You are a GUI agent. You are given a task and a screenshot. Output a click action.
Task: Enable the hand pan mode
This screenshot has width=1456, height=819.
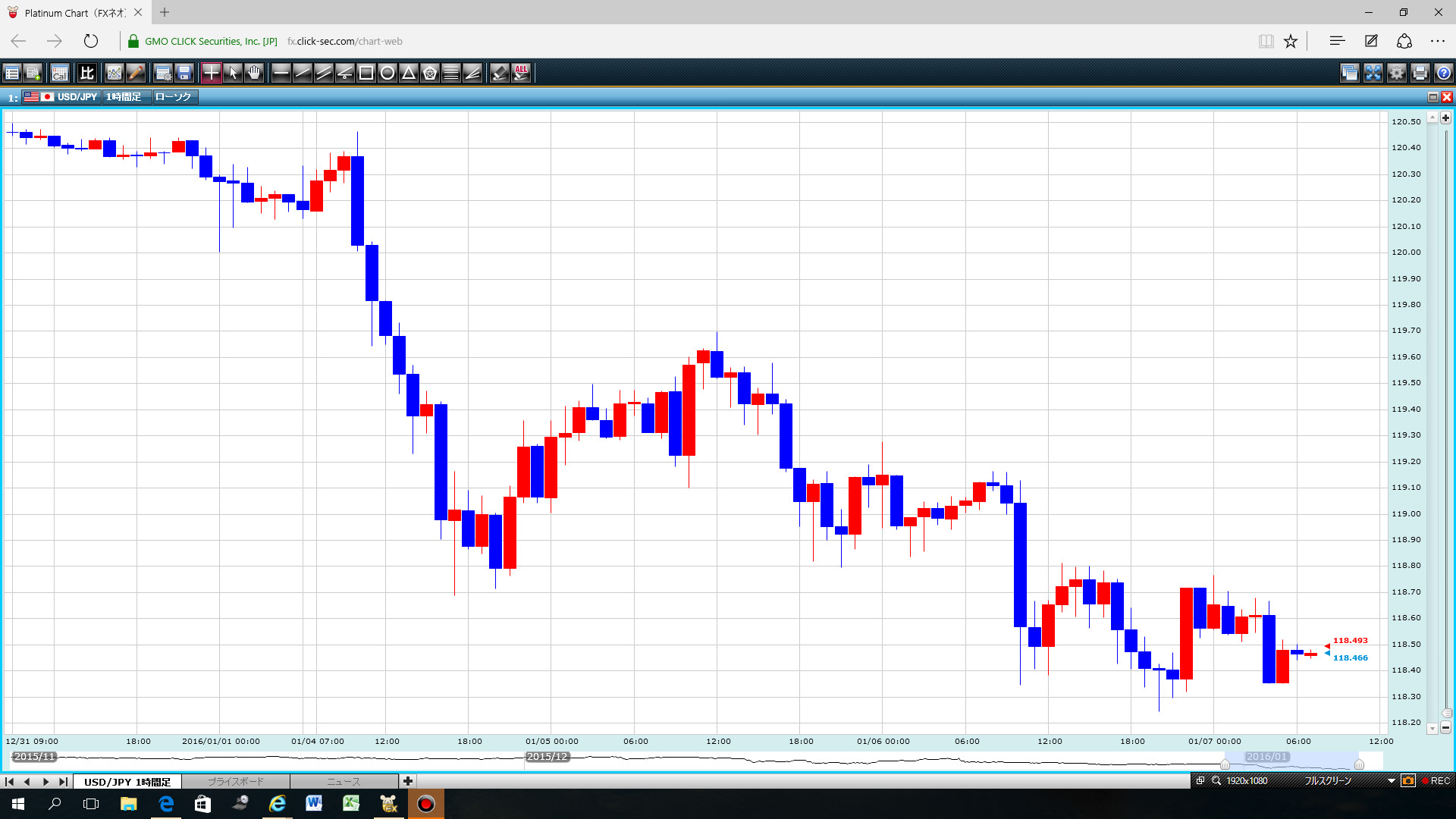(x=254, y=73)
